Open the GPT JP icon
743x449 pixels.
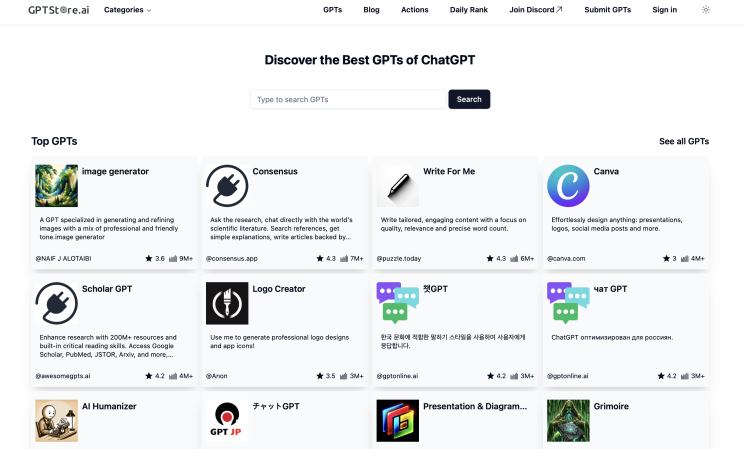tap(227, 421)
